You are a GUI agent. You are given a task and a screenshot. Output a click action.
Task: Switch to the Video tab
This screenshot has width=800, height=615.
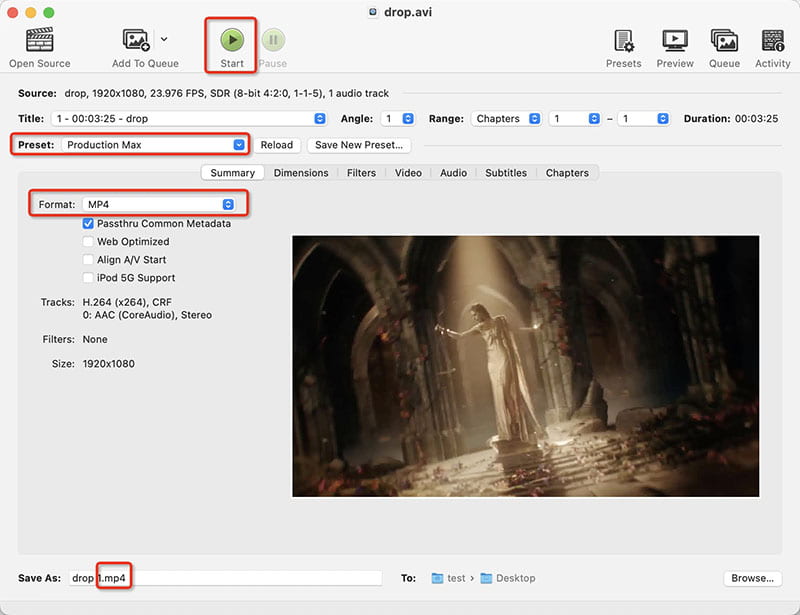(408, 173)
